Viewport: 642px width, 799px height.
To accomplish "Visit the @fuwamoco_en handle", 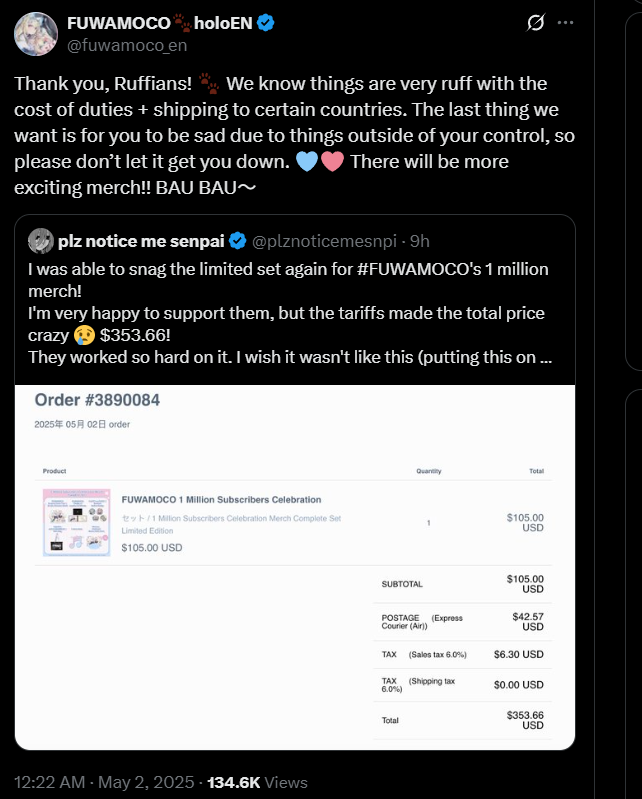I will (119, 44).
